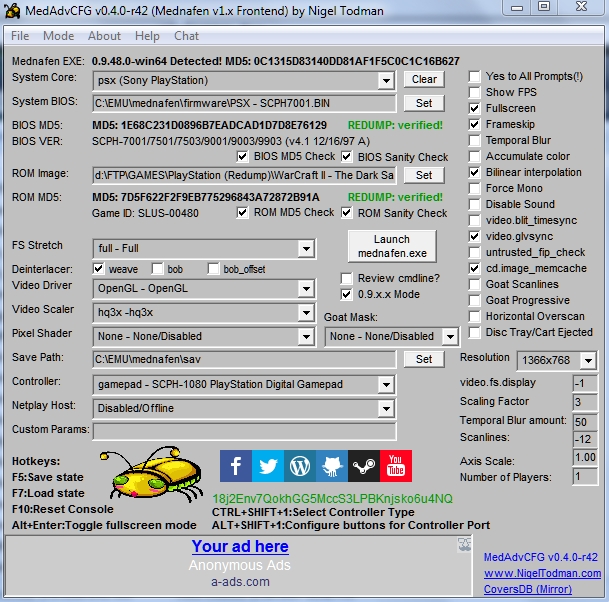Open the Chat menu
Viewport: 609px width, 602px height.
186,36
